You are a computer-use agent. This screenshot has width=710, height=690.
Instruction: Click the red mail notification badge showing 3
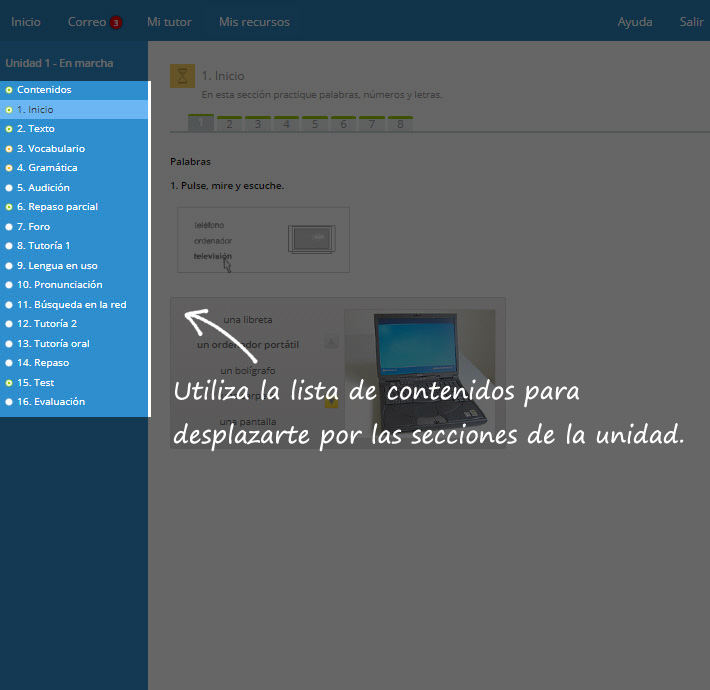116,23
